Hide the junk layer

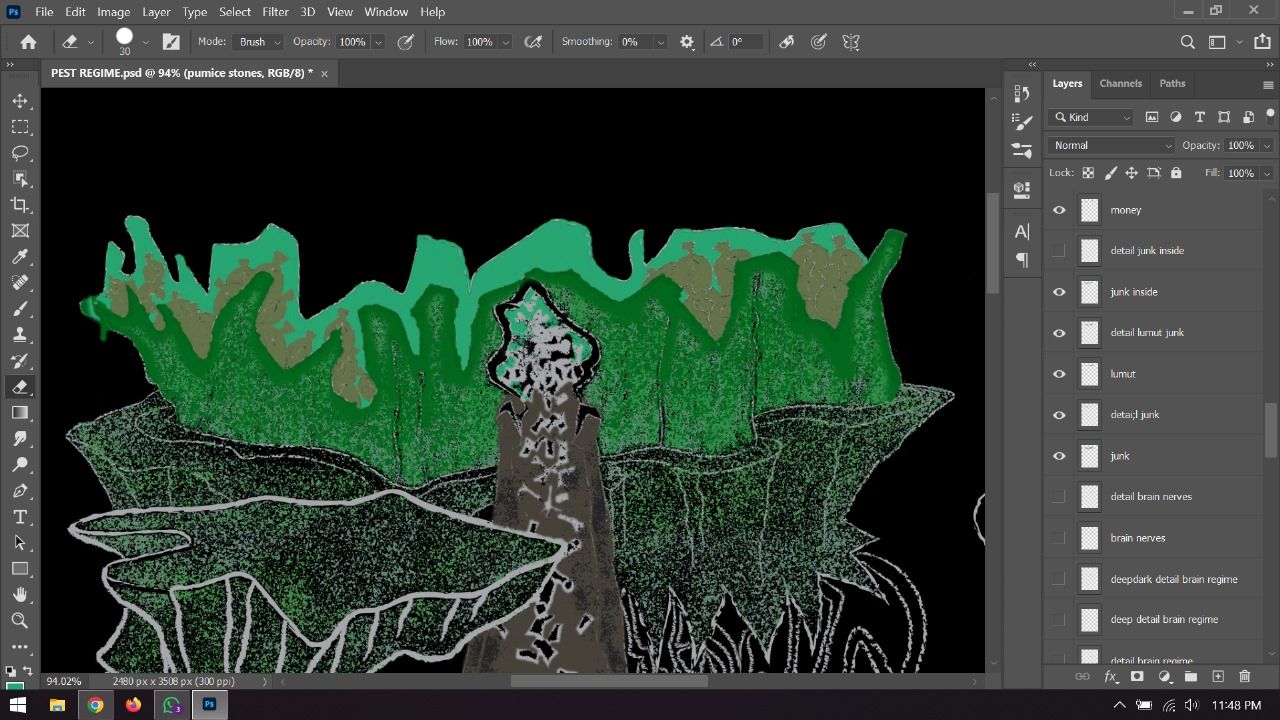click(x=1059, y=456)
